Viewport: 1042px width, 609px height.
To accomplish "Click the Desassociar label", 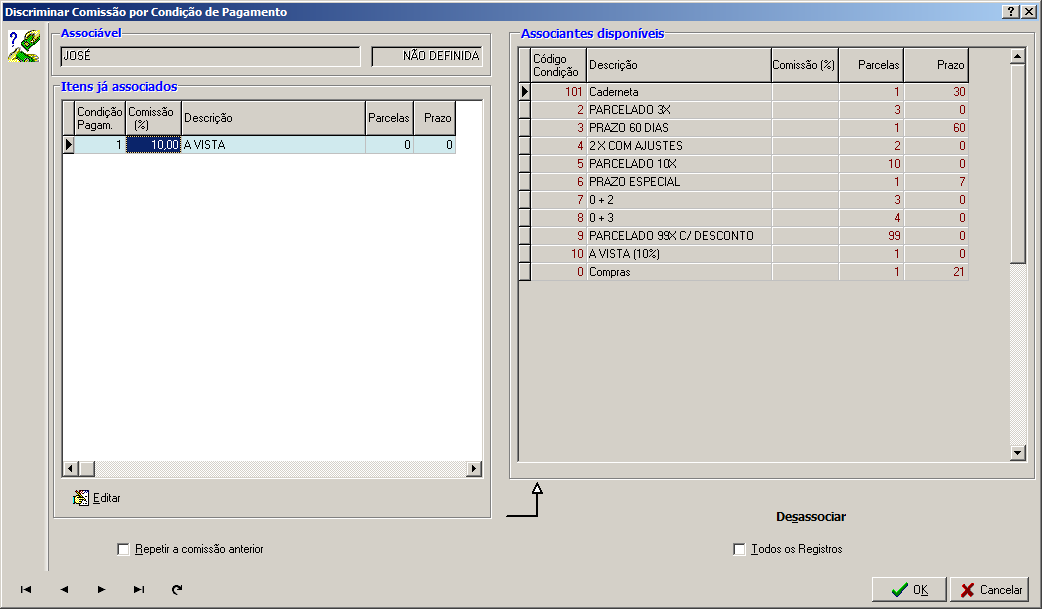I will (x=811, y=517).
